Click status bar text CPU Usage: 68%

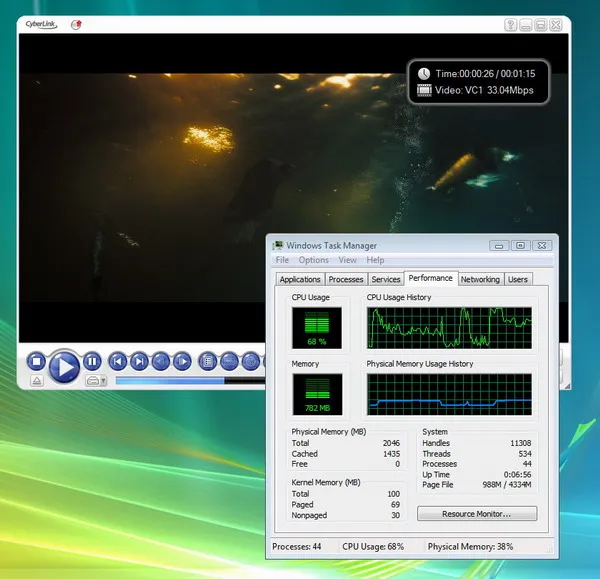[373, 546]
